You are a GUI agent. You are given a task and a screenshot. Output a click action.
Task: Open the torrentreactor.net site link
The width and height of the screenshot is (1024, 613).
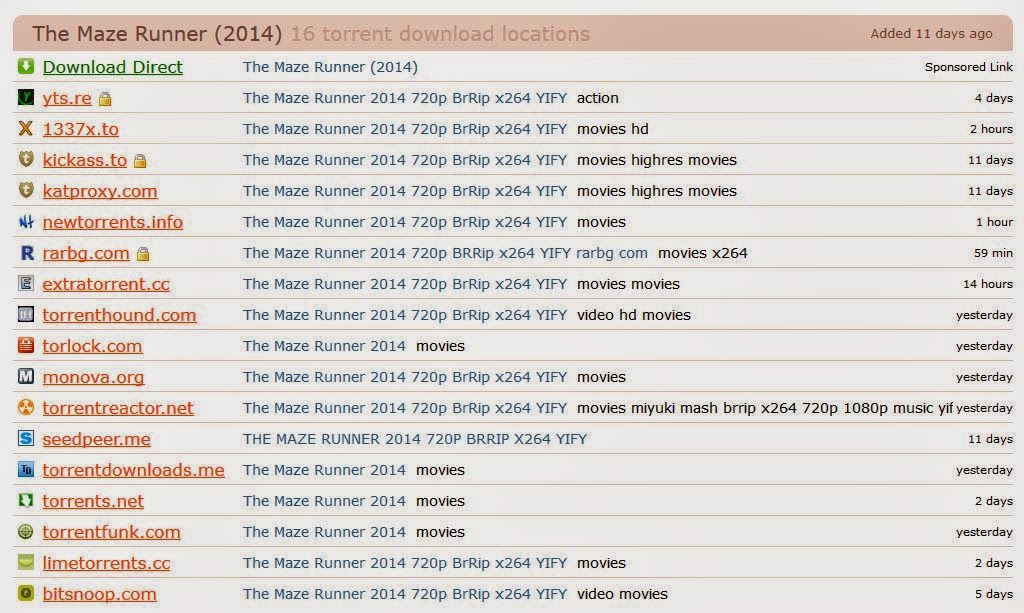click(118, 408)
